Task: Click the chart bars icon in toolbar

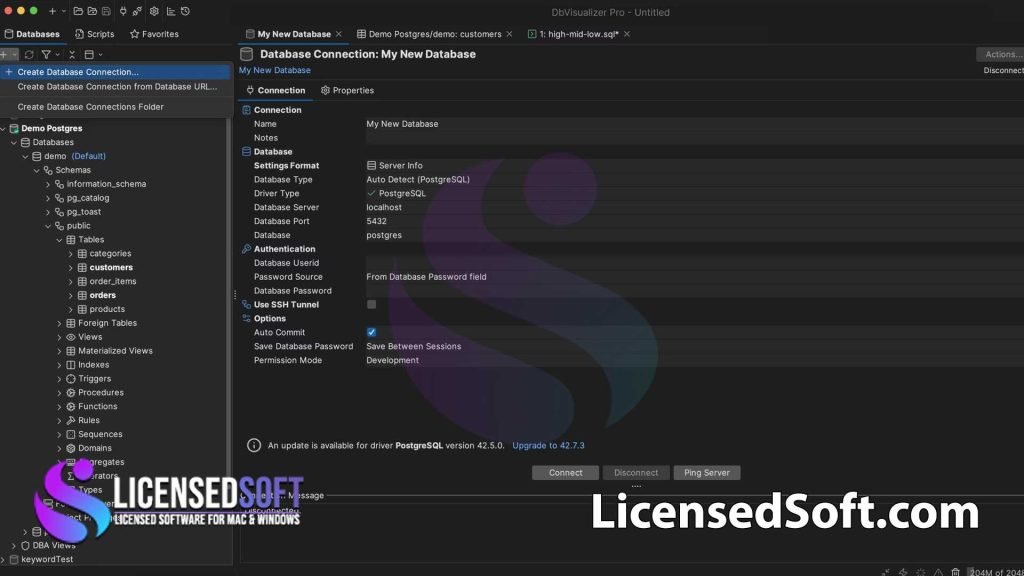Action: click(x=171, y=11)
